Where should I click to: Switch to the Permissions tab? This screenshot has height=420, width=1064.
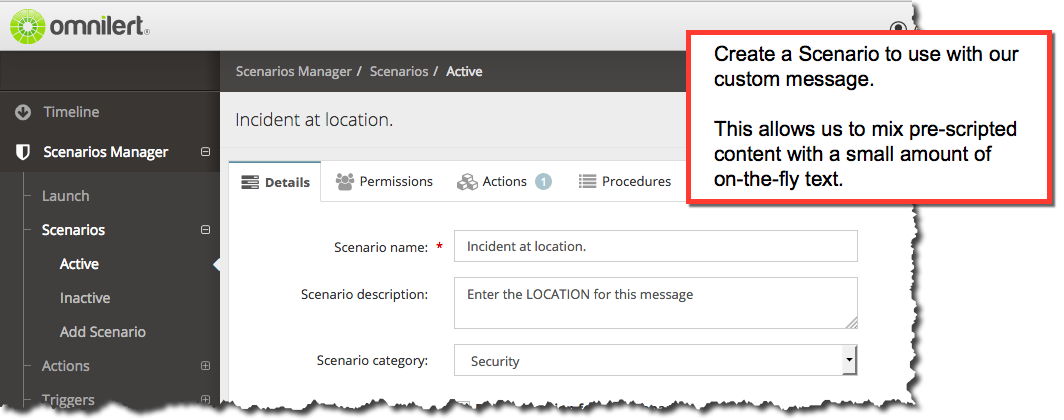tap(383, 182)
